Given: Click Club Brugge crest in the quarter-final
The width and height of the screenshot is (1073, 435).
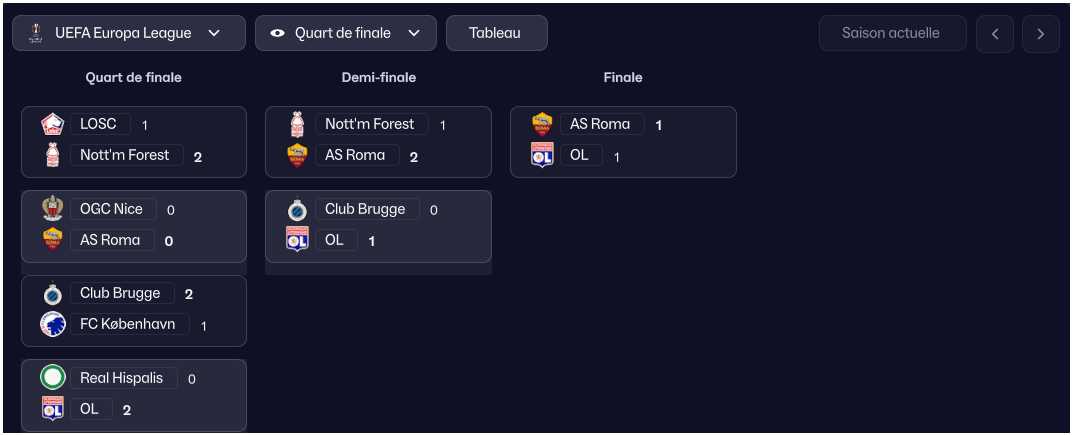Looking at the screenshot, I should click(x=52, y=294).
